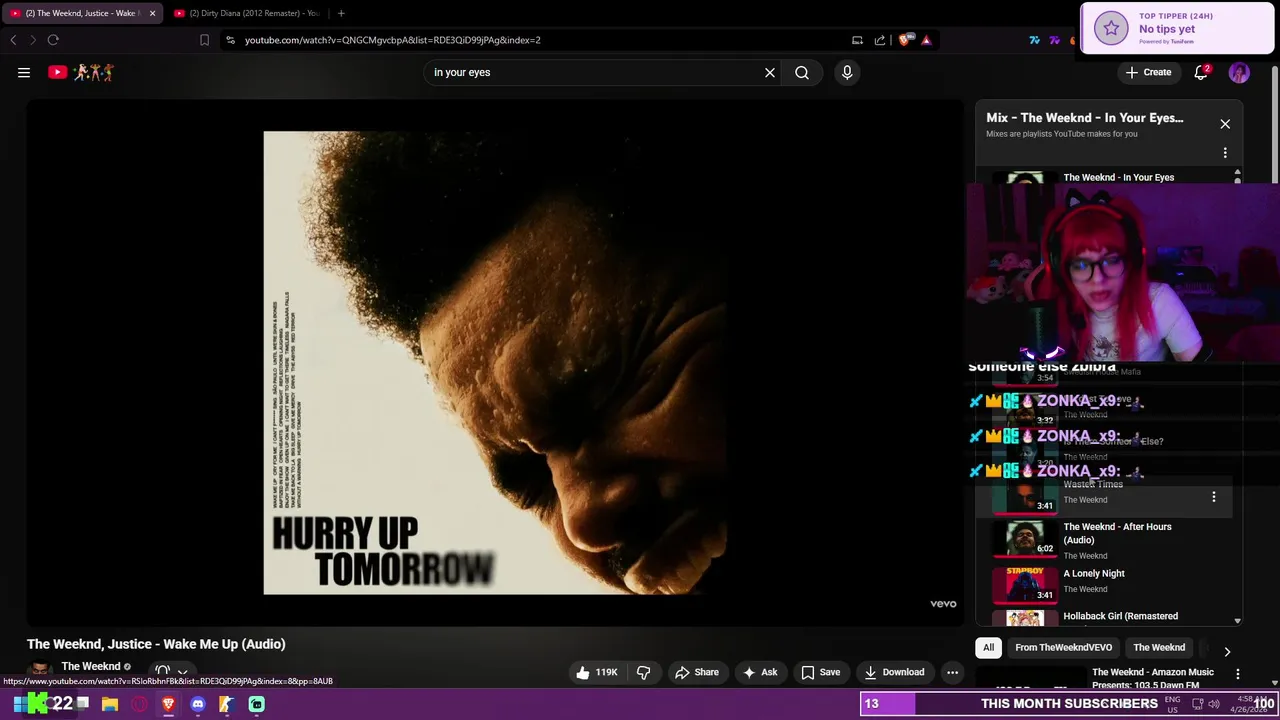Share page from address bar icon
1280x720 pixels.
(x=880, y=40)
